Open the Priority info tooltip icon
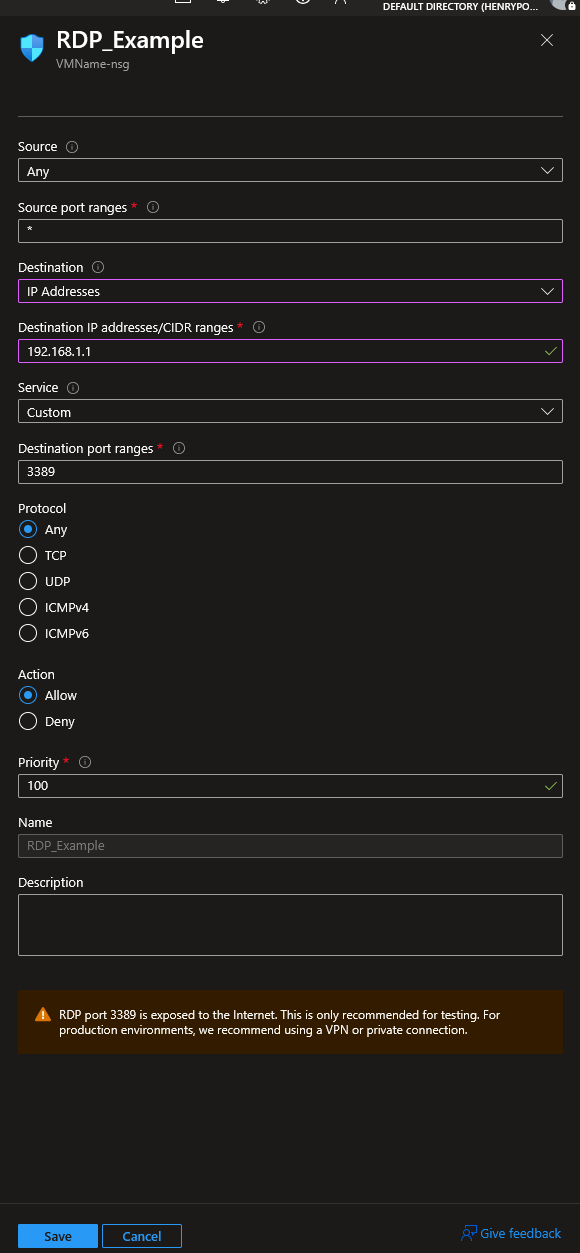Viewport: 580px width, 1253px height. pyautogui.click(x=85, y=762)
